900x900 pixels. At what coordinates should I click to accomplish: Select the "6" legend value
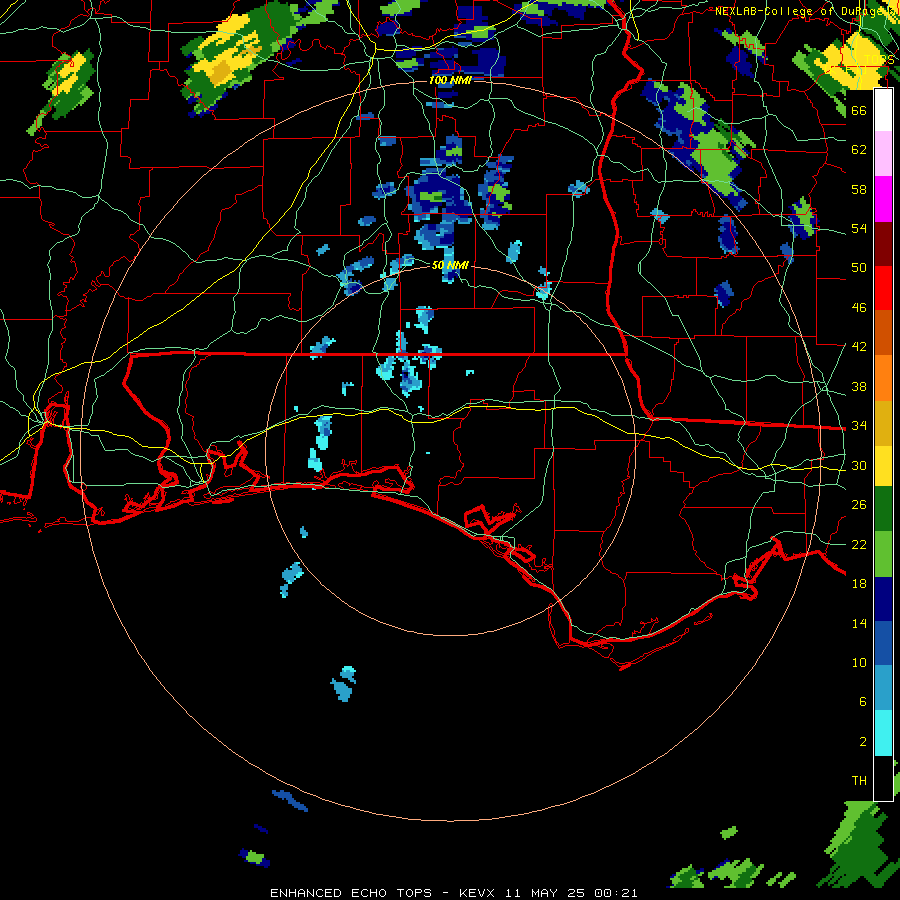click(x=862, y=702)
